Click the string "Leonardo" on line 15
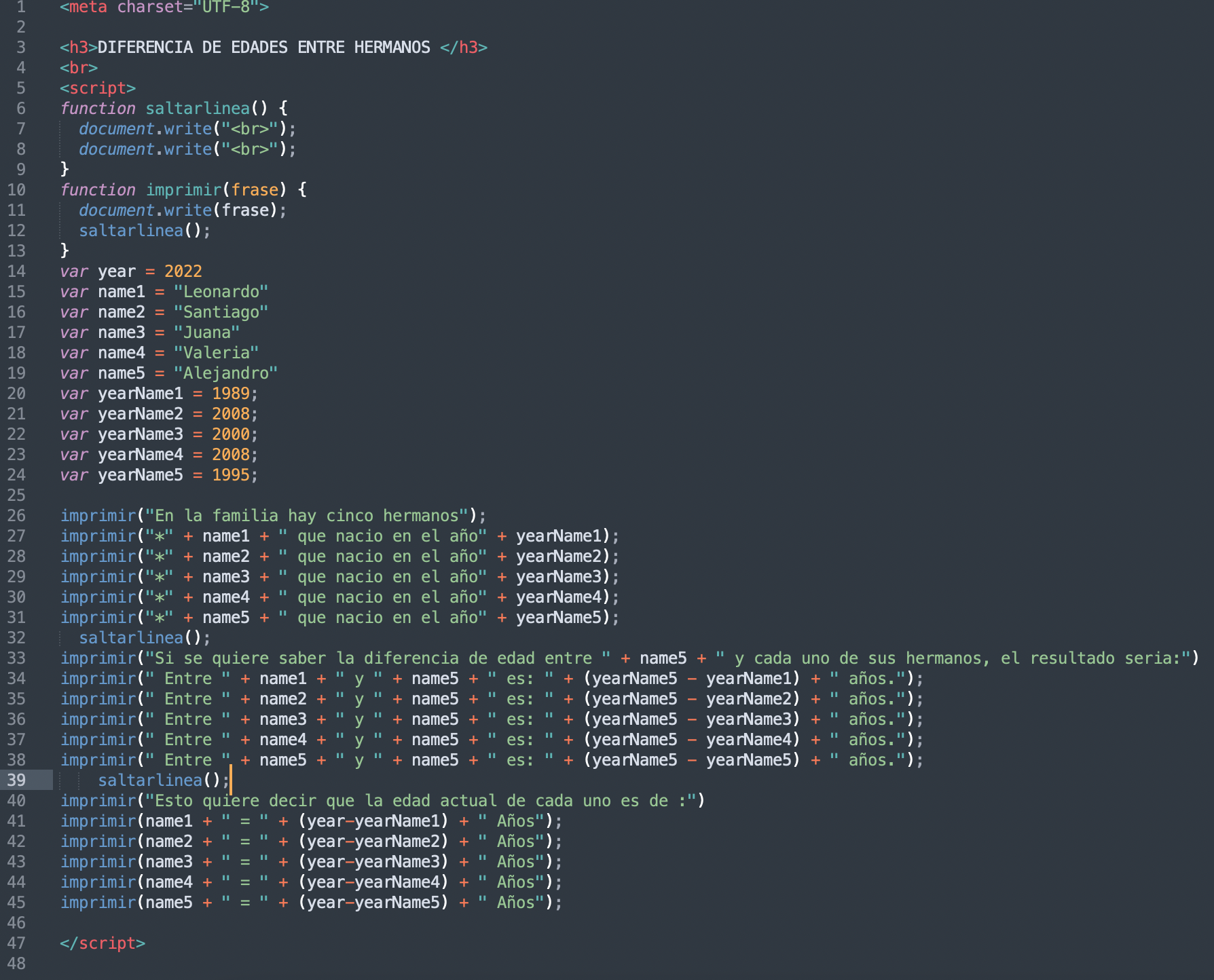This screenshot has height=980, width=1214. click(x=221, y=292)
